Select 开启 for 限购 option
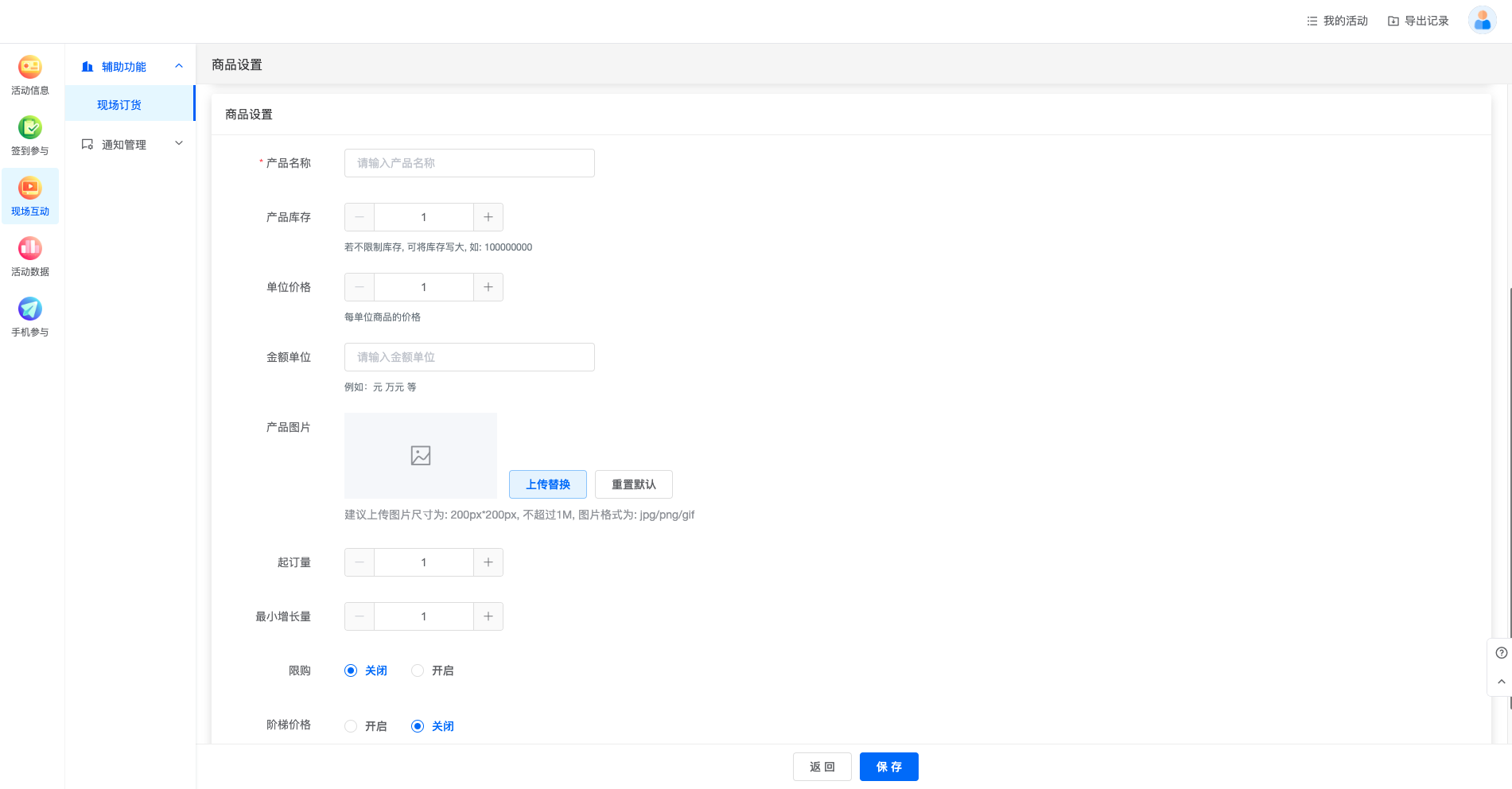This screenshot has width=1512, height=789. coord(418,670)
